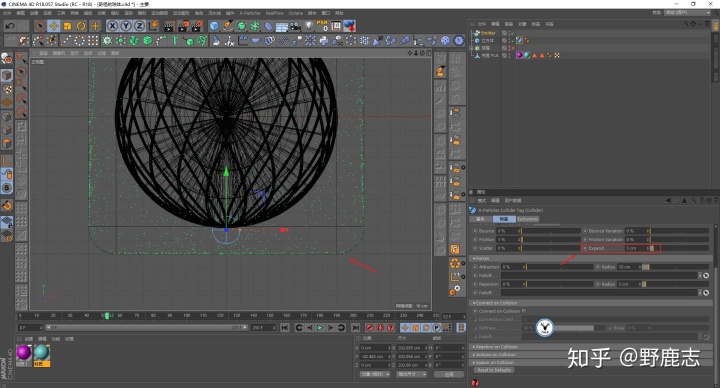Viewport: 720px width, 388px height.
Task: Select the X-Particles Collider tag on cube
Action: pos(519,40)
